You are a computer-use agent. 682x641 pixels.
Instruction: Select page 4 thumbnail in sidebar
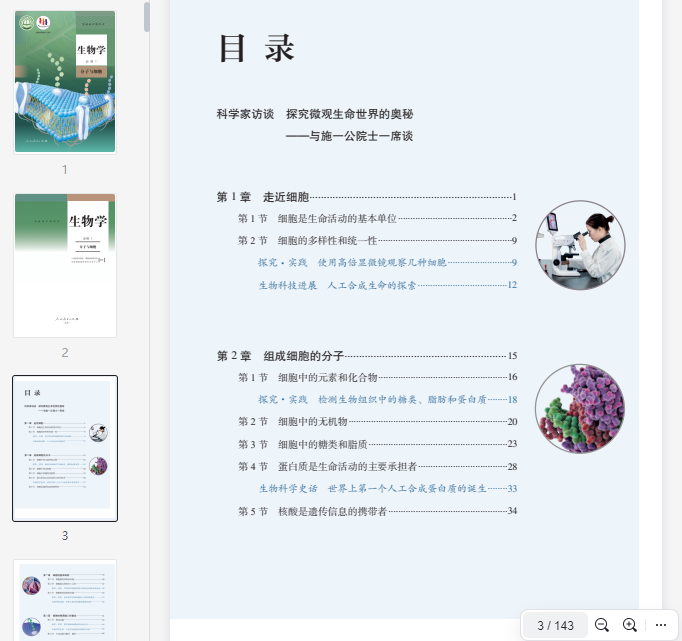tap(65, 600)
